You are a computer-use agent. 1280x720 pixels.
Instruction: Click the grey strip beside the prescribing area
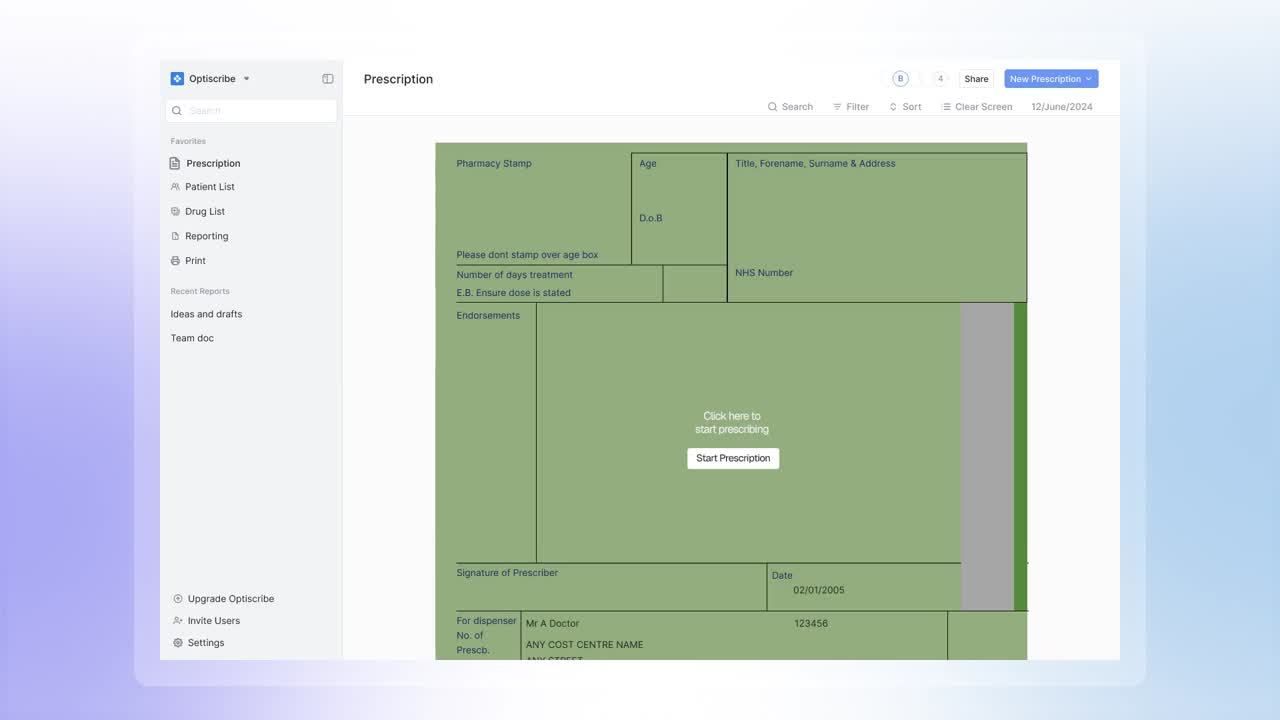coord(987,456)
